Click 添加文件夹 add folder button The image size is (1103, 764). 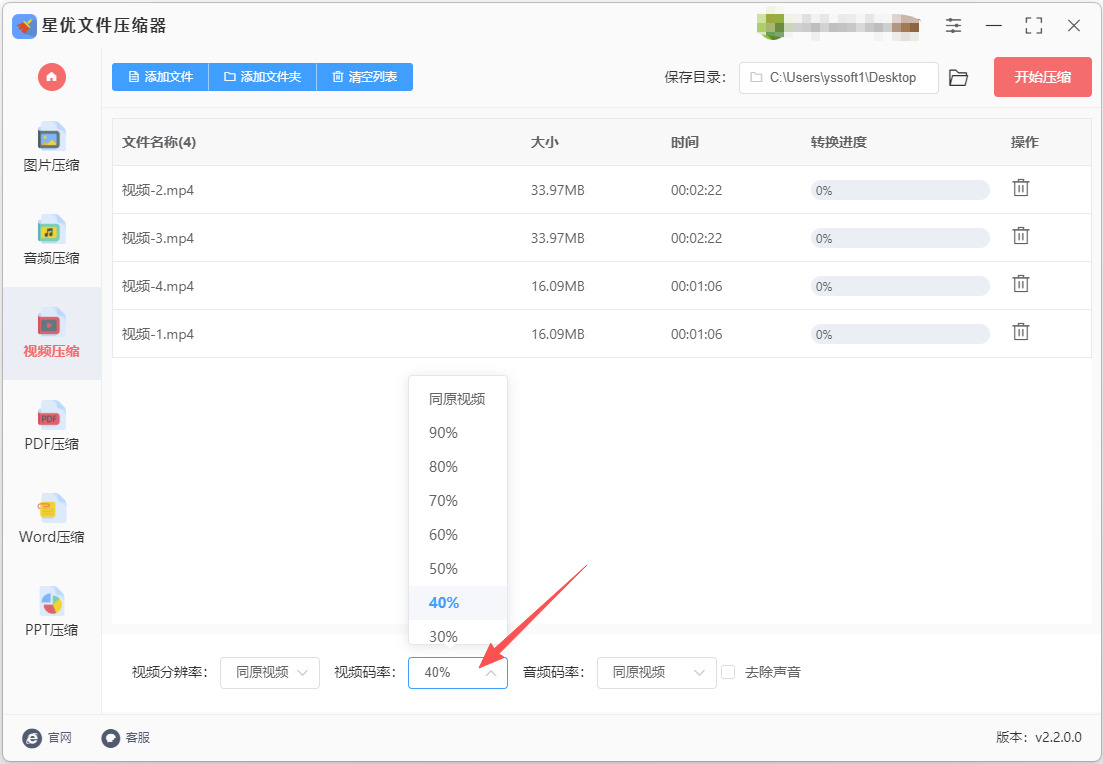[x=262, y=77]
